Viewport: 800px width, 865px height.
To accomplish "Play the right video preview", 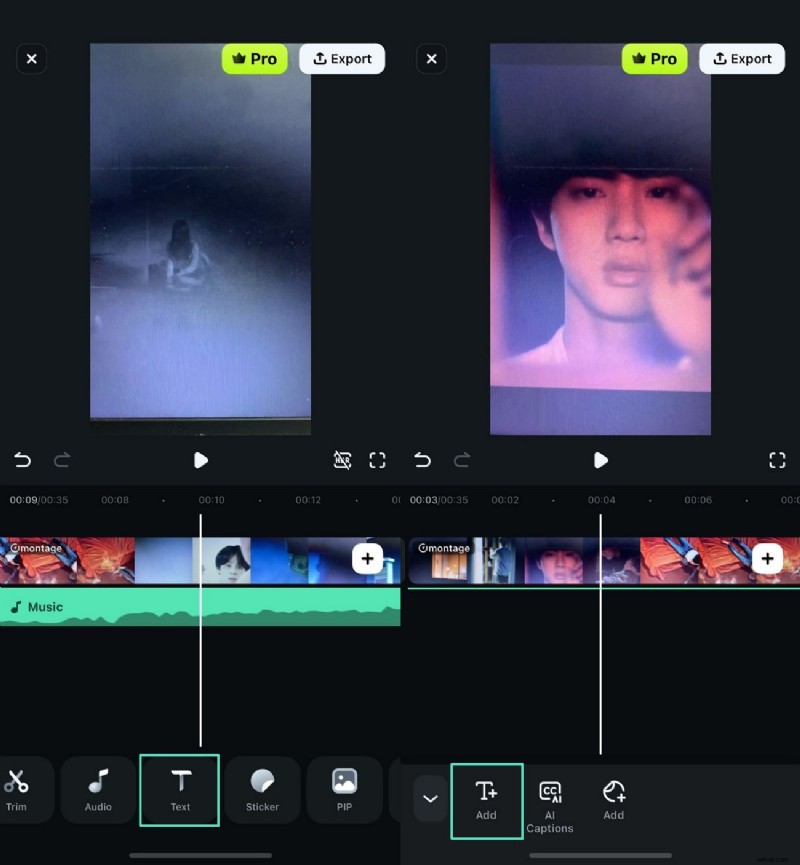I will coord(600,460).
